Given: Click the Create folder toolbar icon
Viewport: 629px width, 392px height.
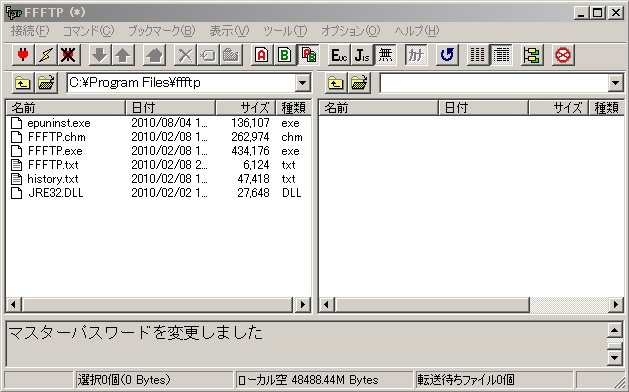Looking at the screenshot, I should (x=231, y=55).
